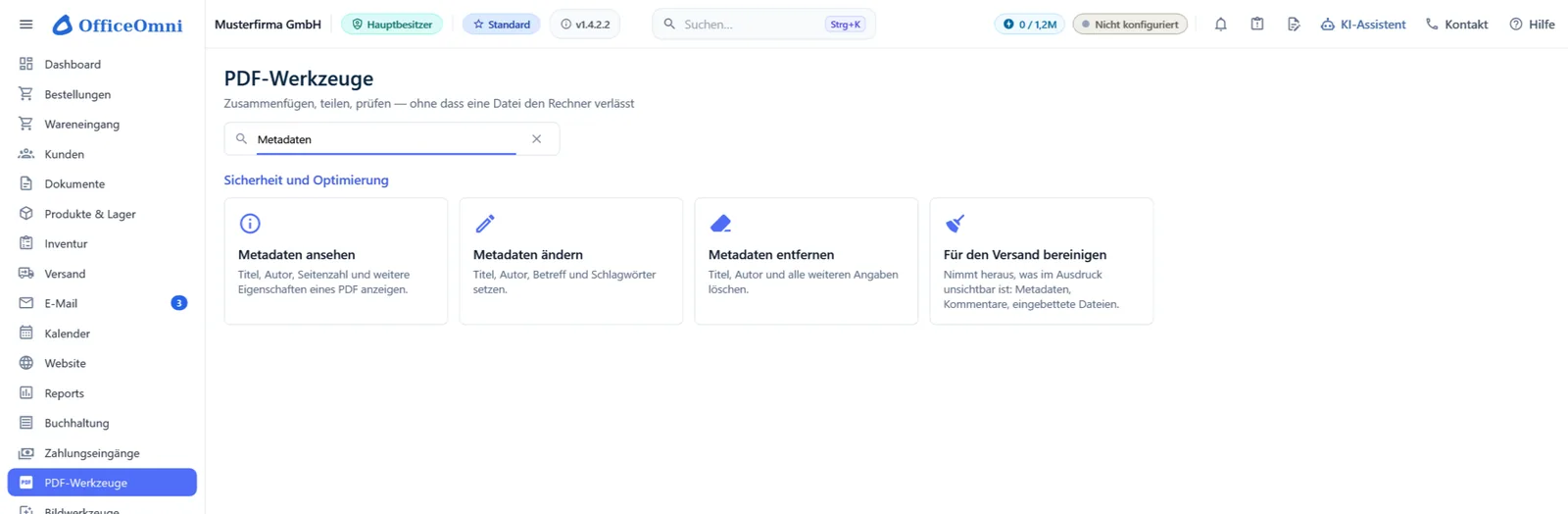Viewport: 1568px width, 514px height.
Task: Go to Dashboard in sidebar
Action: coord(102,65)
